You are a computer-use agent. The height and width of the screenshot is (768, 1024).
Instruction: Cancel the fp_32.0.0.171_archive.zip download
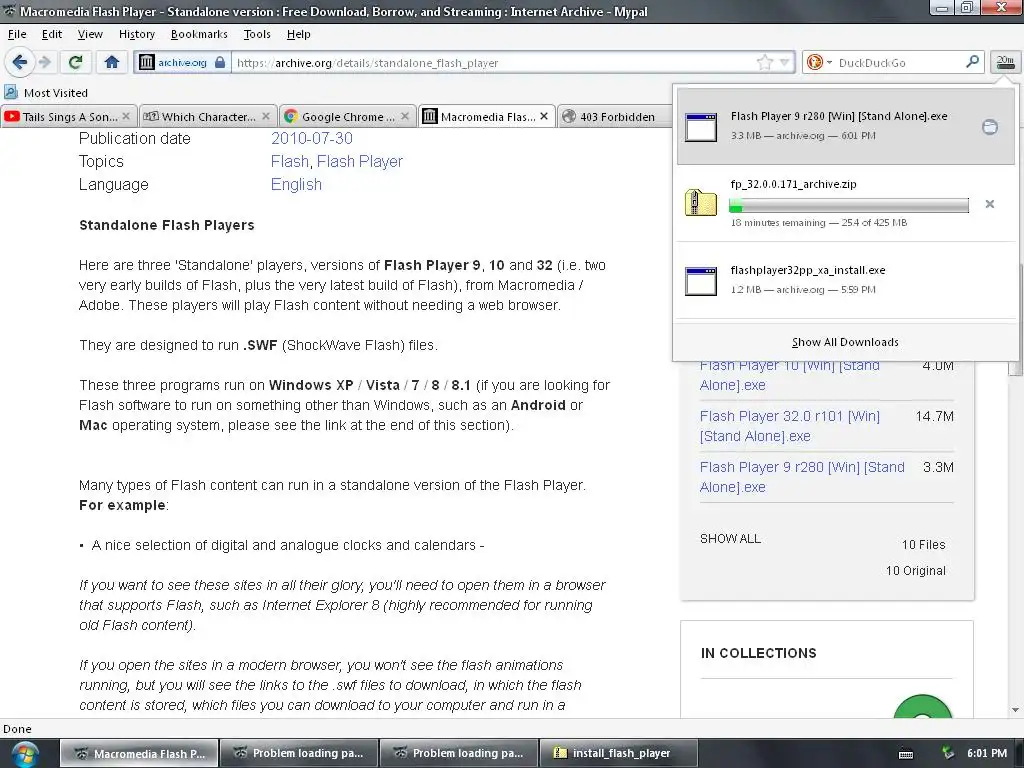coord(989,204)
